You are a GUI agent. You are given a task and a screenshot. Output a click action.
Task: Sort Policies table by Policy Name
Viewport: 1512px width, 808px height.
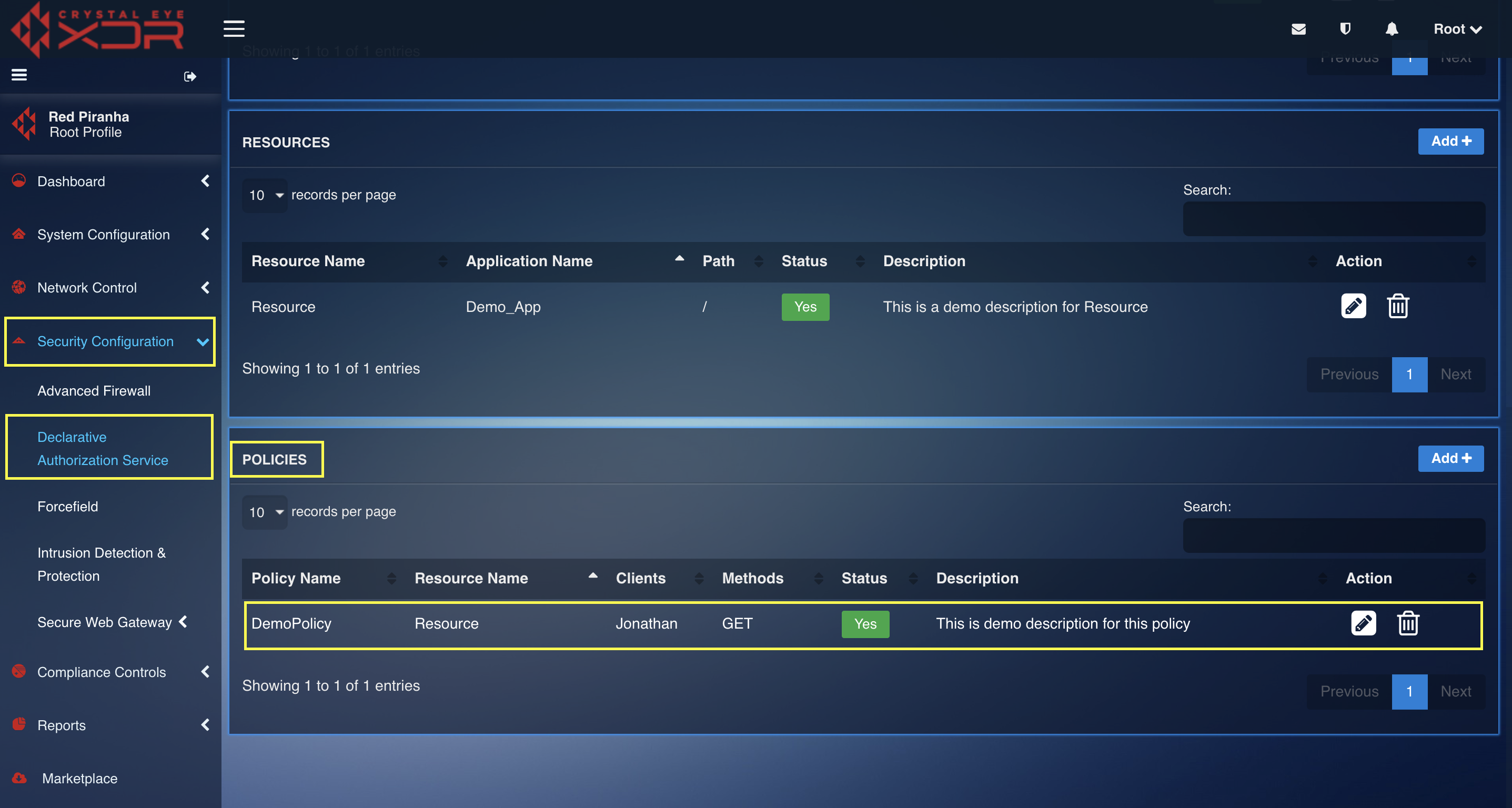[x=324, y=578]
